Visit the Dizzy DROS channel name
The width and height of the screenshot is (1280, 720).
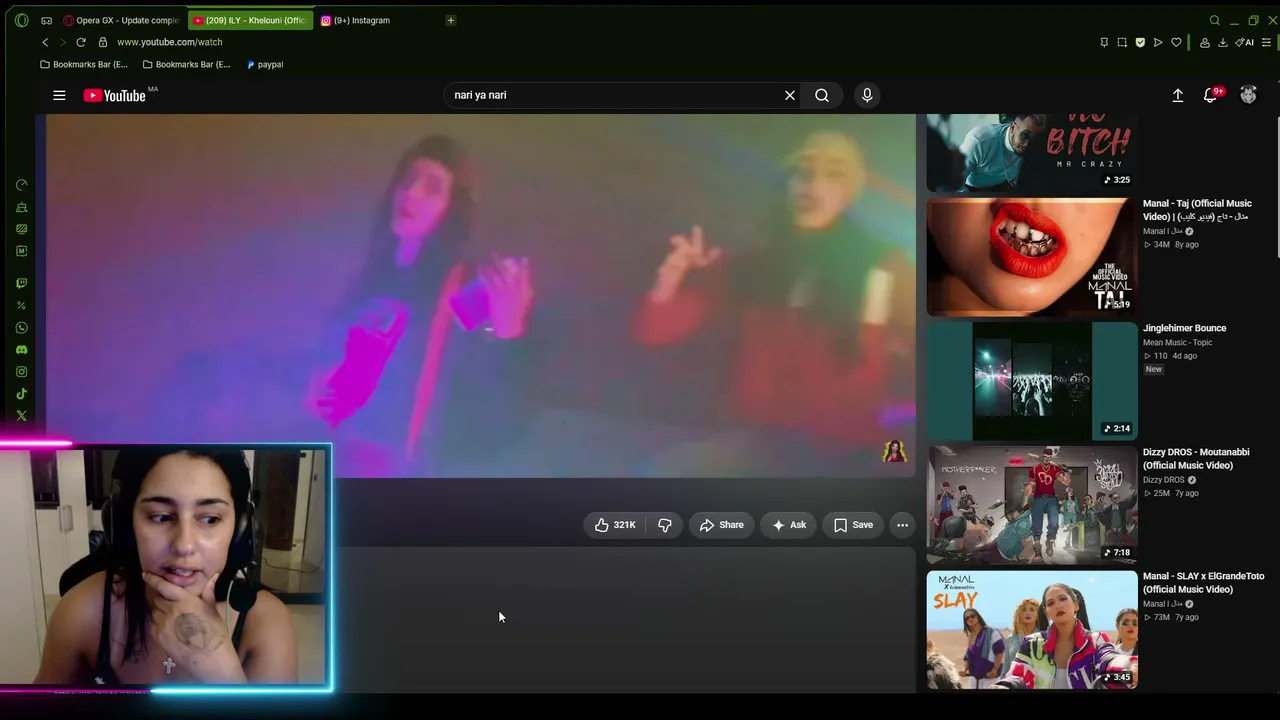click(1163, 480)
